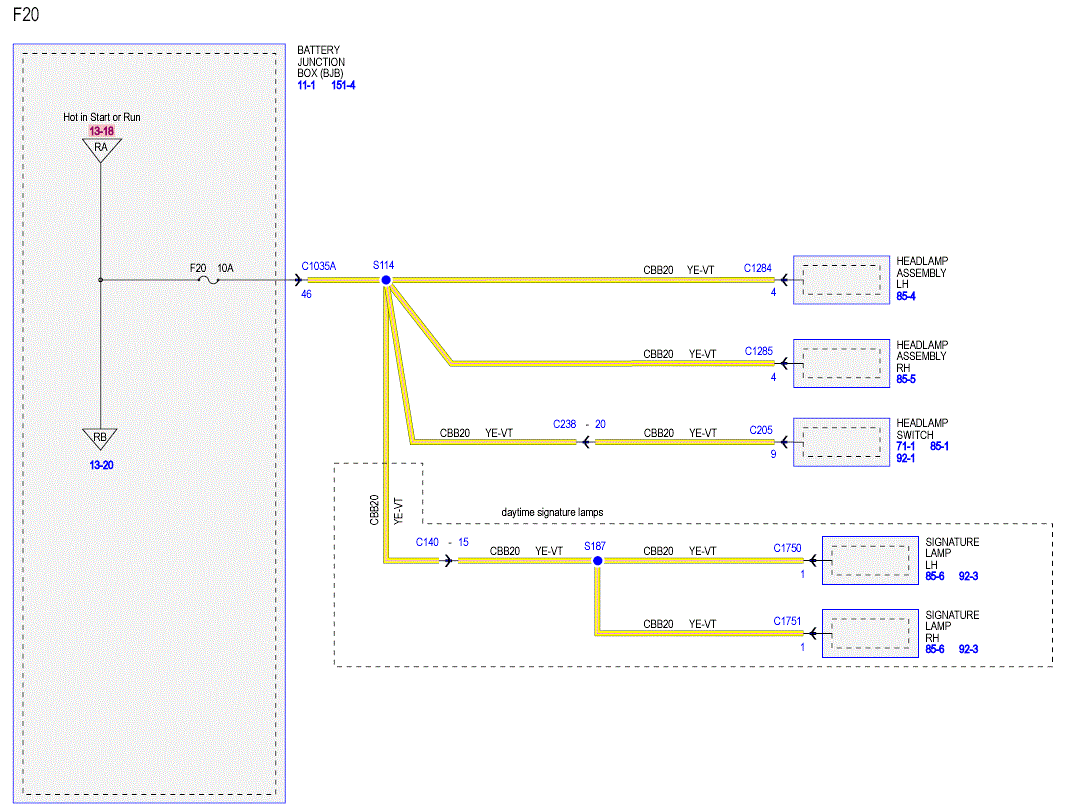Open the 85-6 link for Signature Lamp RH
The height and width of the screenshot is (809, 1065).
click(x=935, y=649)
